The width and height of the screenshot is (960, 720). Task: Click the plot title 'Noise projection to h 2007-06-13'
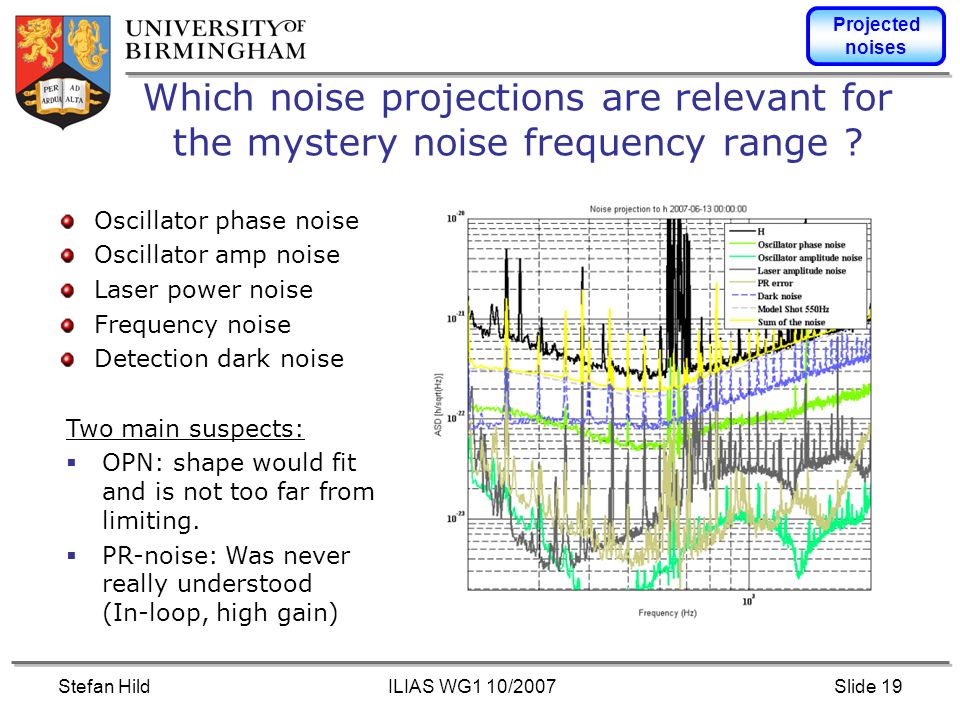click(668, 209)
